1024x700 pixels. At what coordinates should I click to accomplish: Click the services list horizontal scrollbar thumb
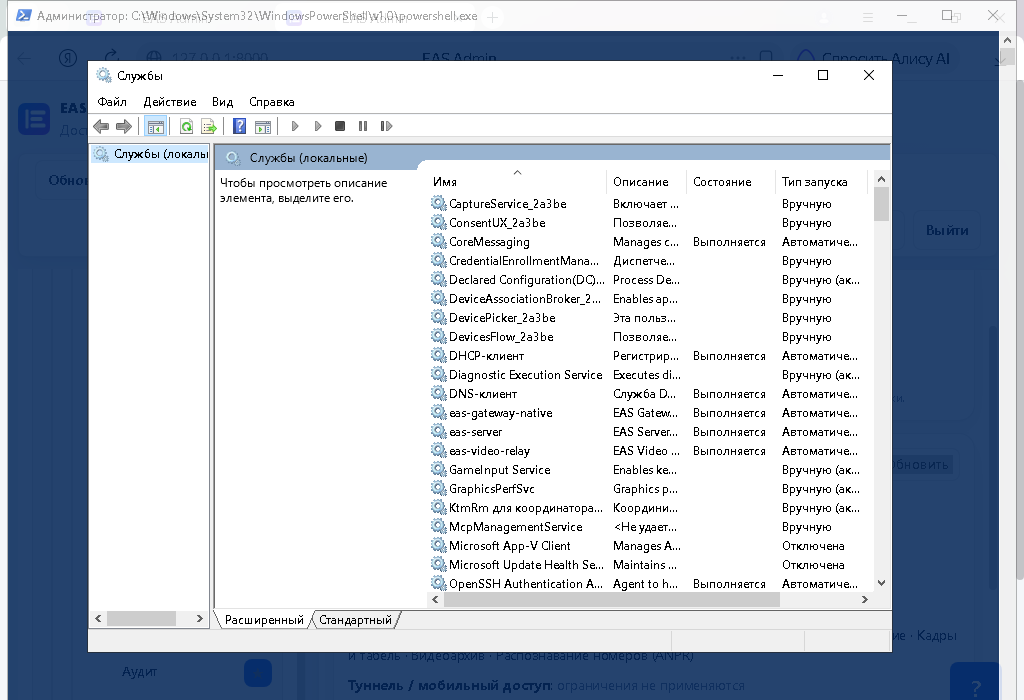(611, 599)
